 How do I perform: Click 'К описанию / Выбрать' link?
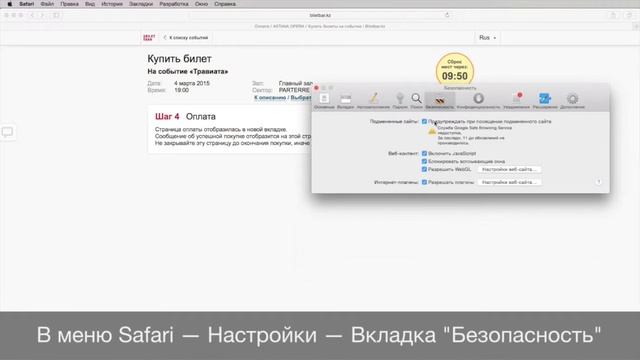[282, 98]
